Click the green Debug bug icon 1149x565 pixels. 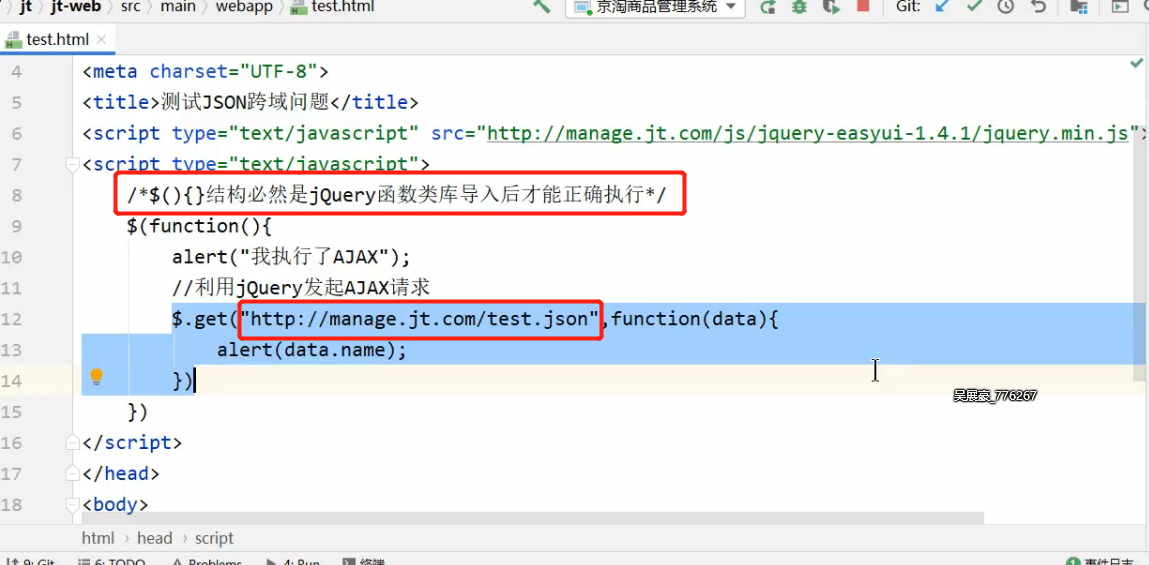pos(799,7)
